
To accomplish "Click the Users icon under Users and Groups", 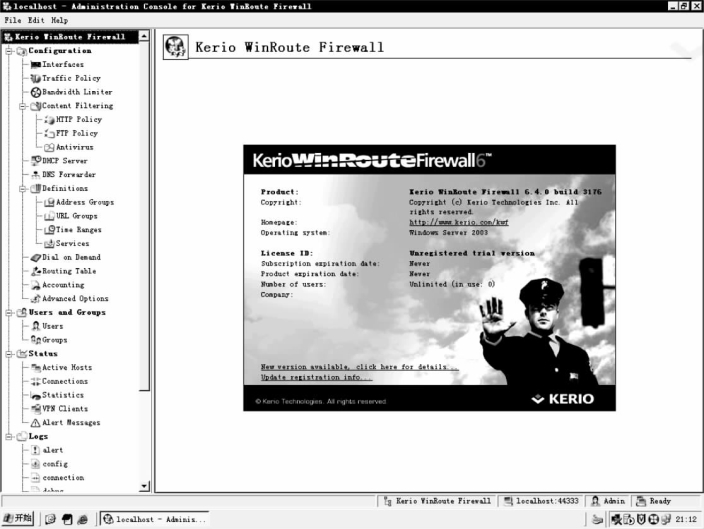I will click(35, 326).
